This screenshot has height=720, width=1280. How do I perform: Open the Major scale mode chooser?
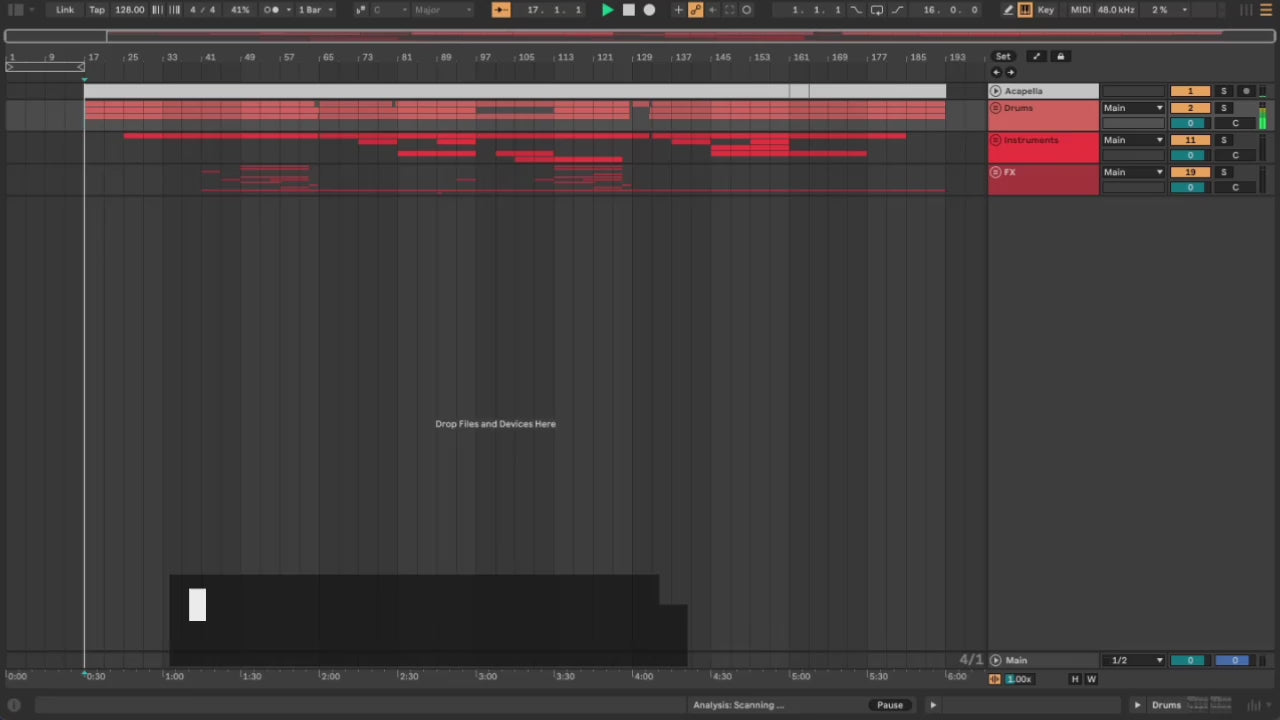(x=442, y=10)
